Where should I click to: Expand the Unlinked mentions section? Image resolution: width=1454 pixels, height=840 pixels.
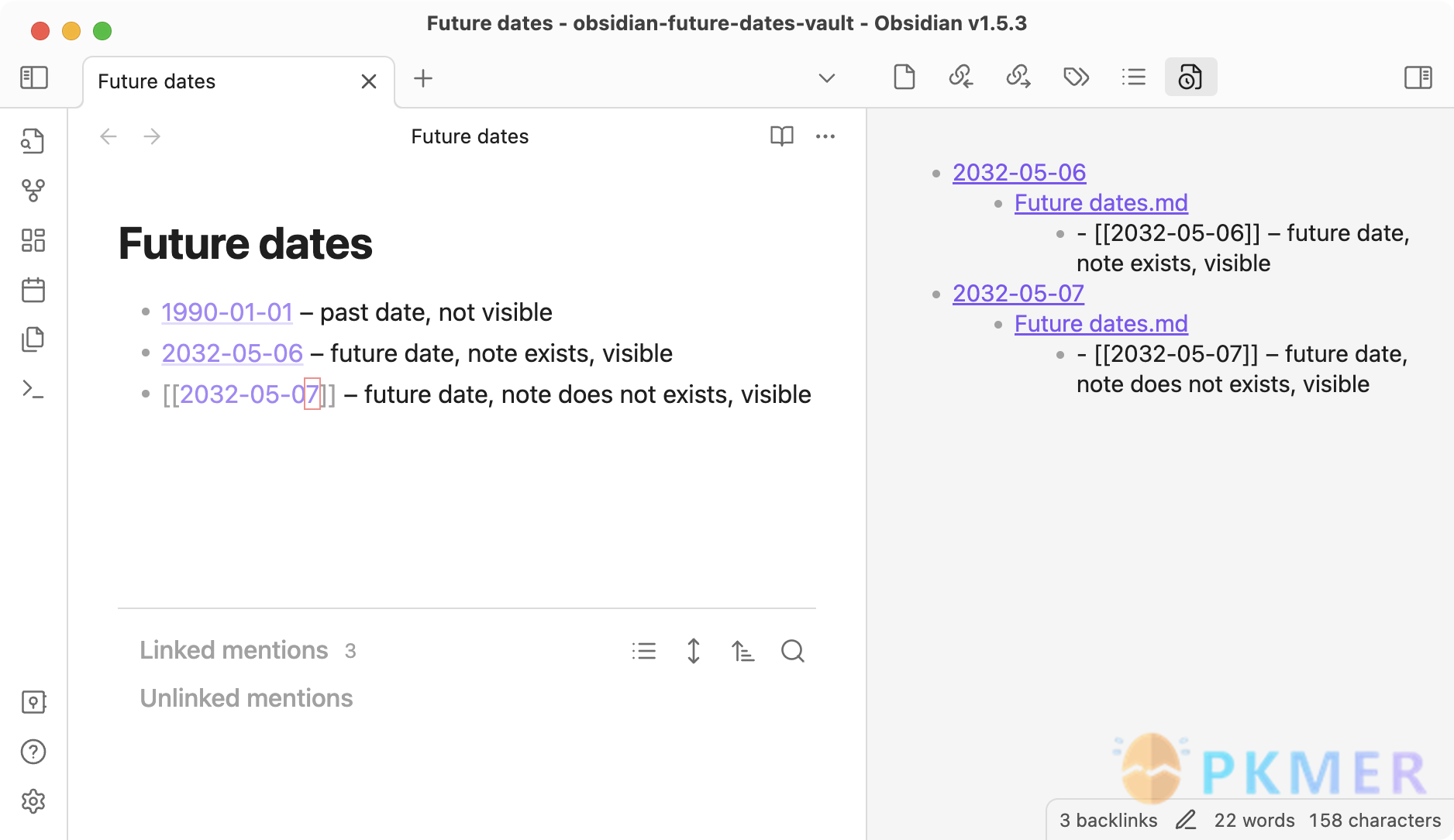pyautogui.click(x=246, y=698)
